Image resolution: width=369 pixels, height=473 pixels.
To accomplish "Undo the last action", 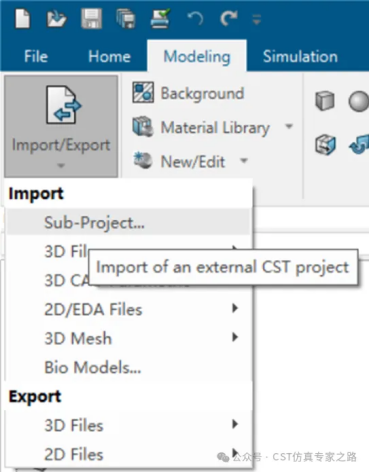I will tap(195, 18).
